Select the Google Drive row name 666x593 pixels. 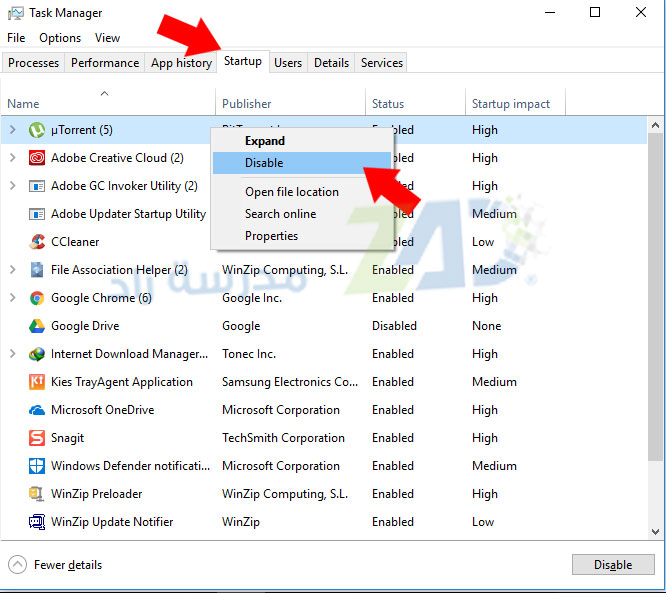point(85,326)
